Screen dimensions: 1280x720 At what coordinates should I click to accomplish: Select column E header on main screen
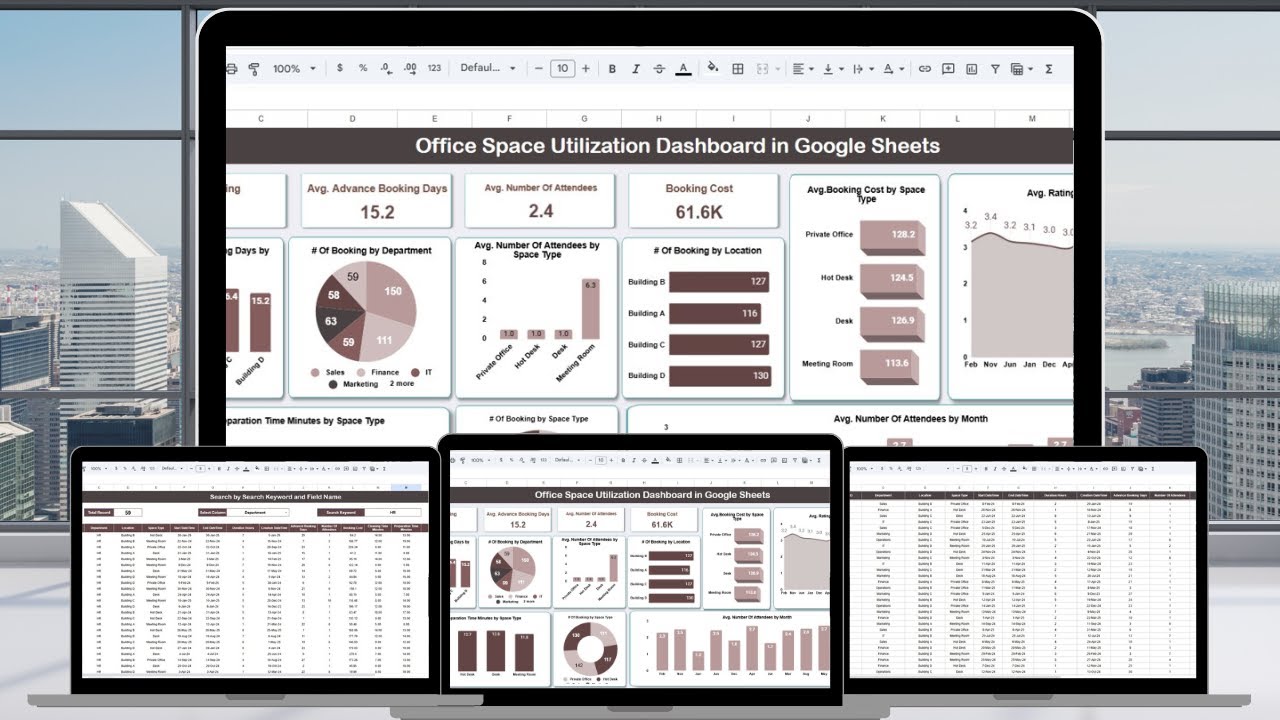[434, 119]
